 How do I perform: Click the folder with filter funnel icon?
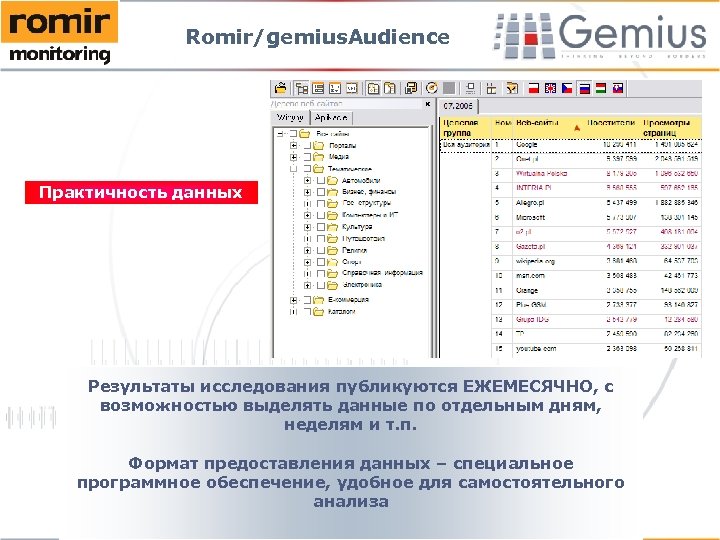(512, 88)
